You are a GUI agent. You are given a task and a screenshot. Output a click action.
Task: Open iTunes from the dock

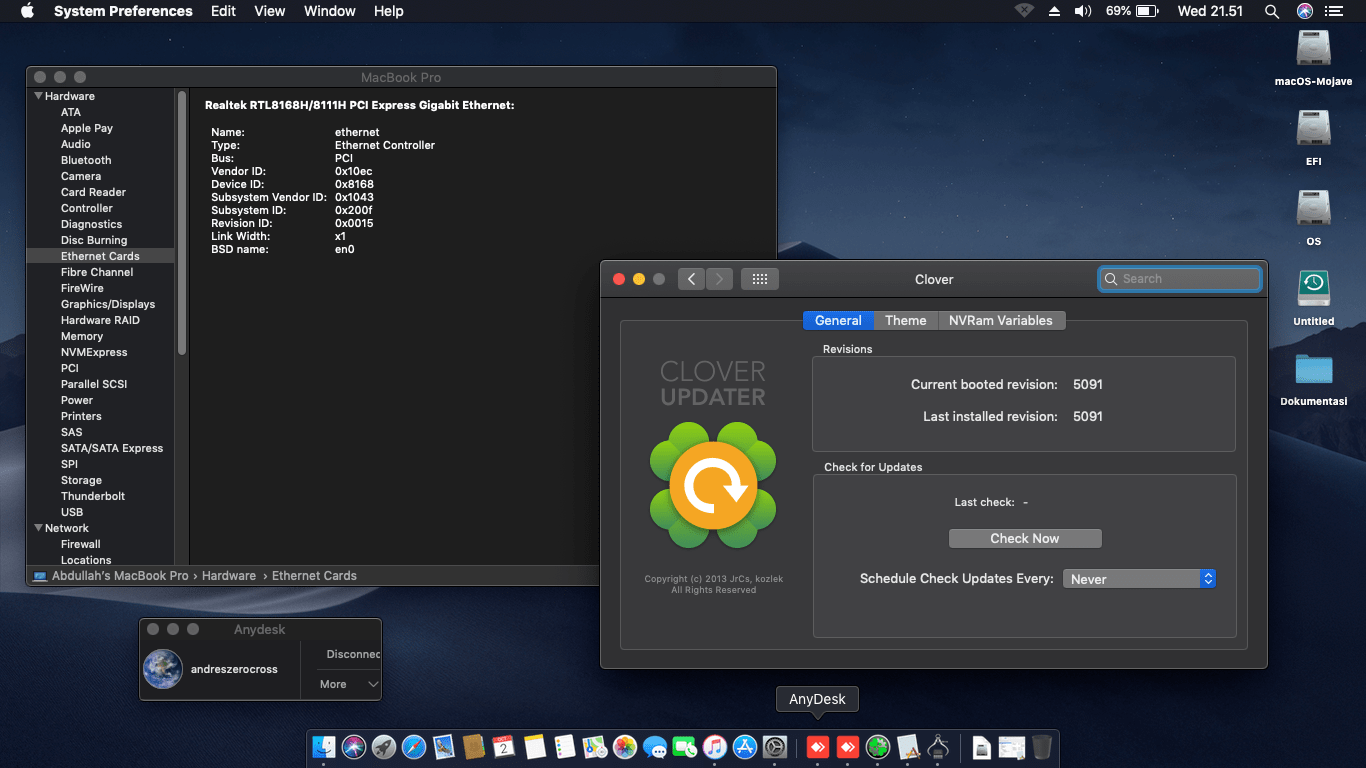(x=714, y=747)
